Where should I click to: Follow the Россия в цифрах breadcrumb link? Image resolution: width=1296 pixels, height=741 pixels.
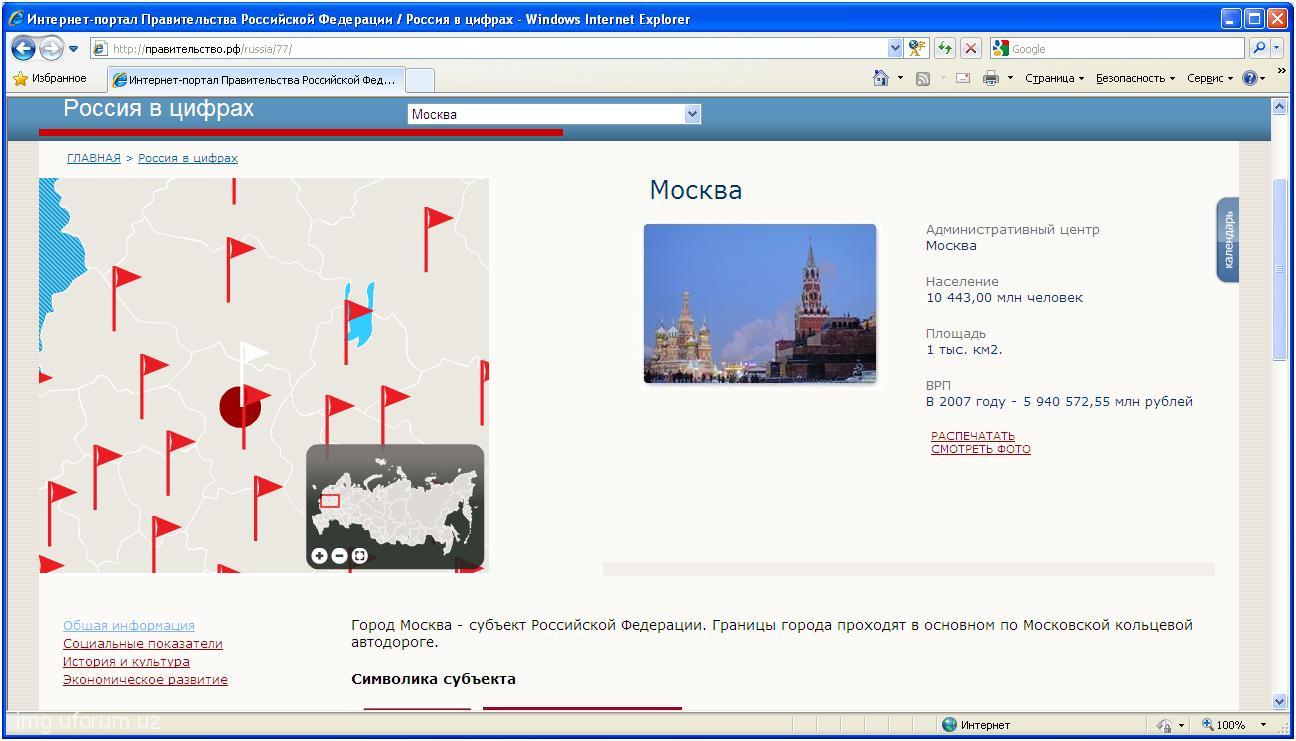pos(188,158)
